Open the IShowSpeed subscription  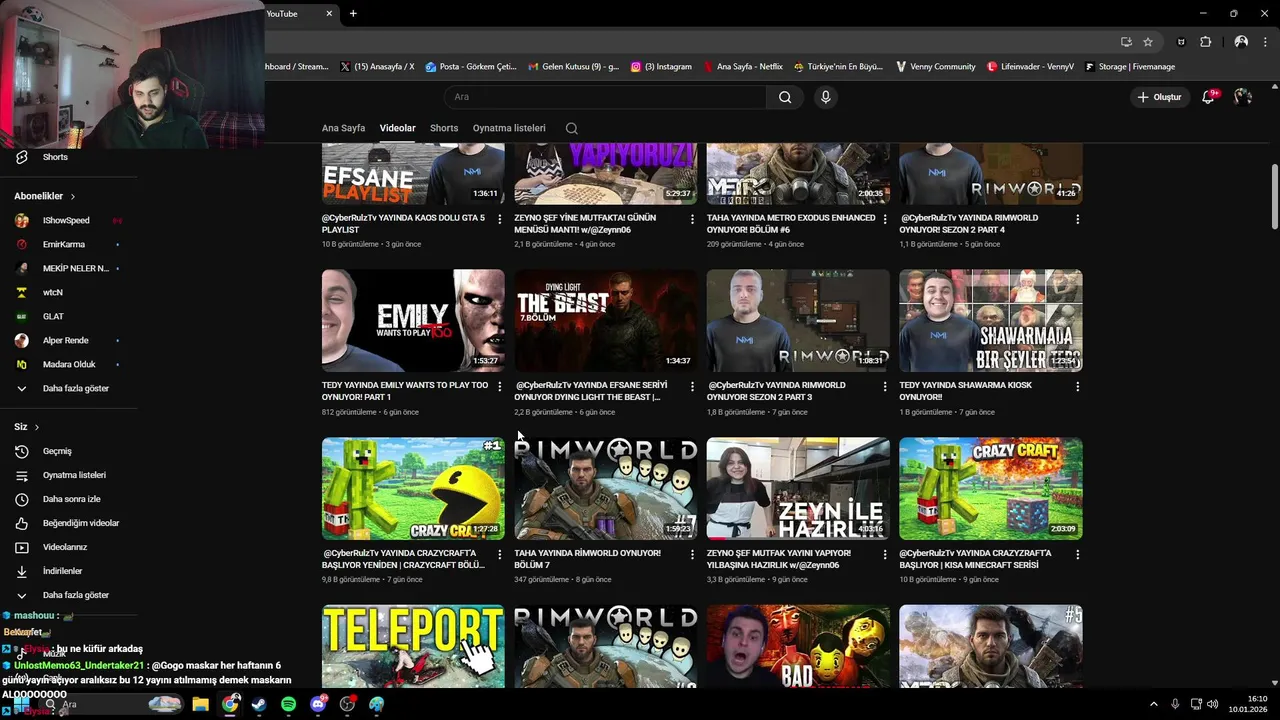[x=68, y=220]
